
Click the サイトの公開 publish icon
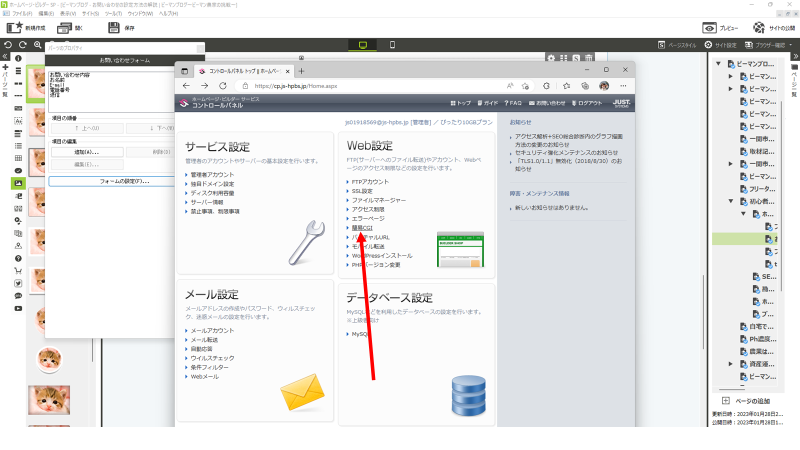[759, 28]
